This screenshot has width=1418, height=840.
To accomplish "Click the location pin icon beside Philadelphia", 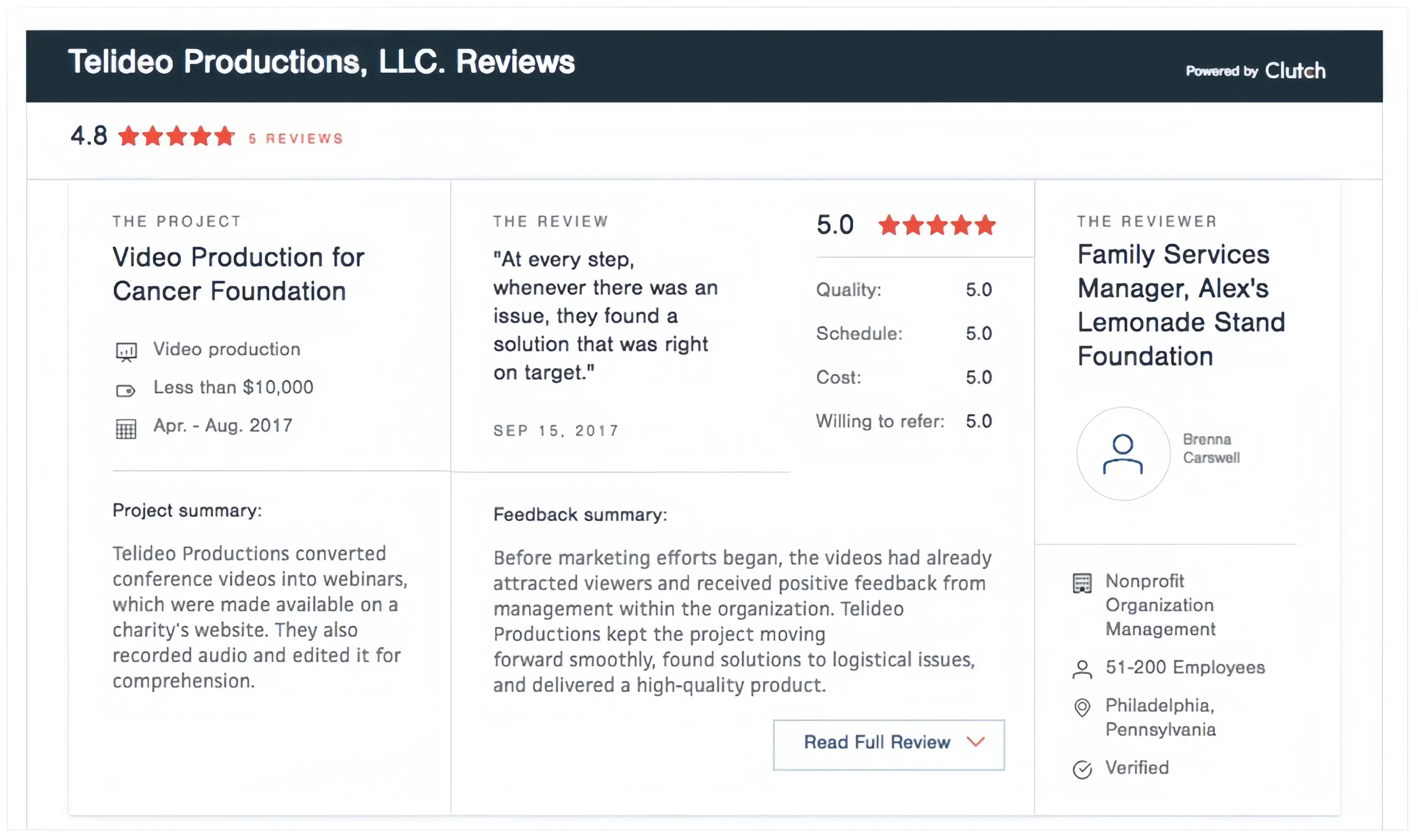I will tap(1082, 707).
